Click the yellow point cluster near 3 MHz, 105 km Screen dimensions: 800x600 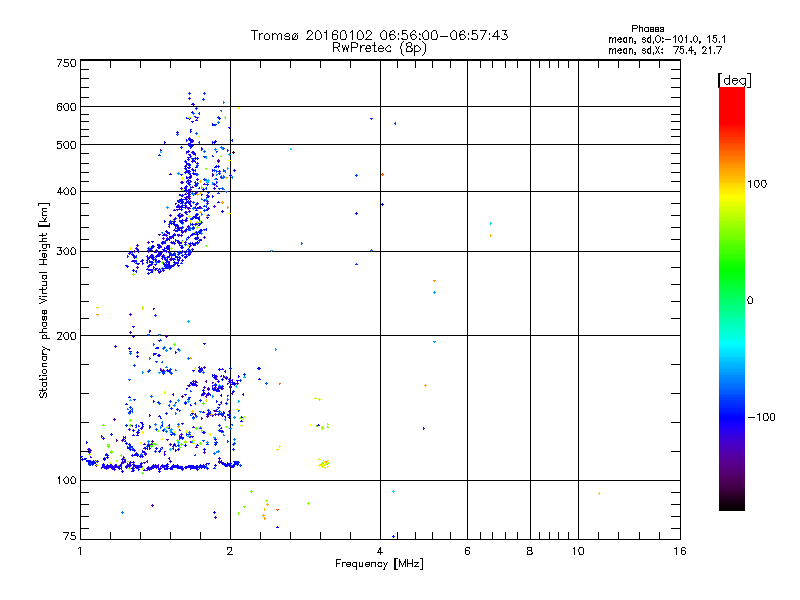[324, 463]
